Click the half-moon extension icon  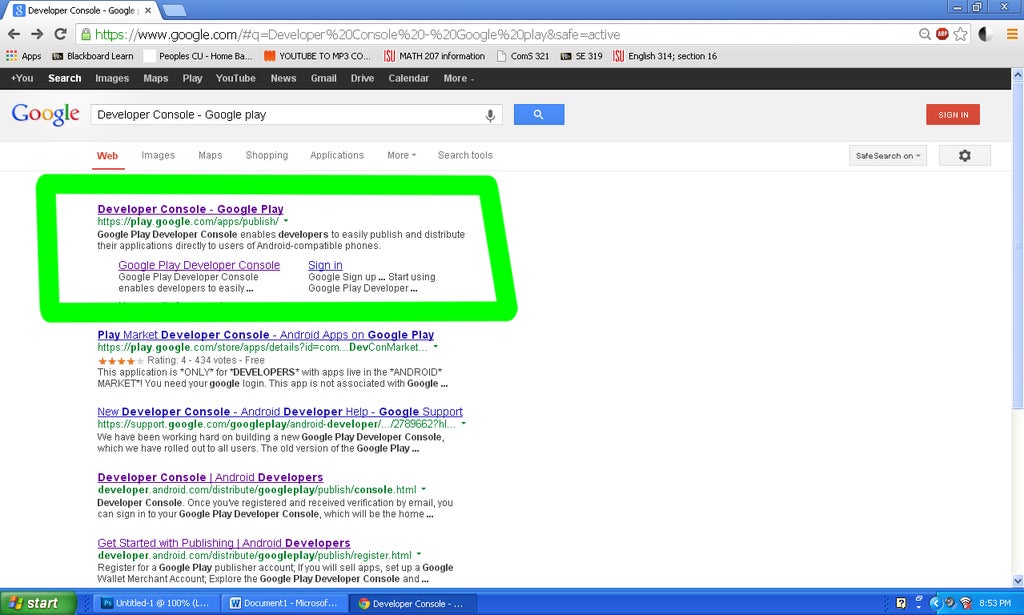pyautogui.click(x=985, y=34)
